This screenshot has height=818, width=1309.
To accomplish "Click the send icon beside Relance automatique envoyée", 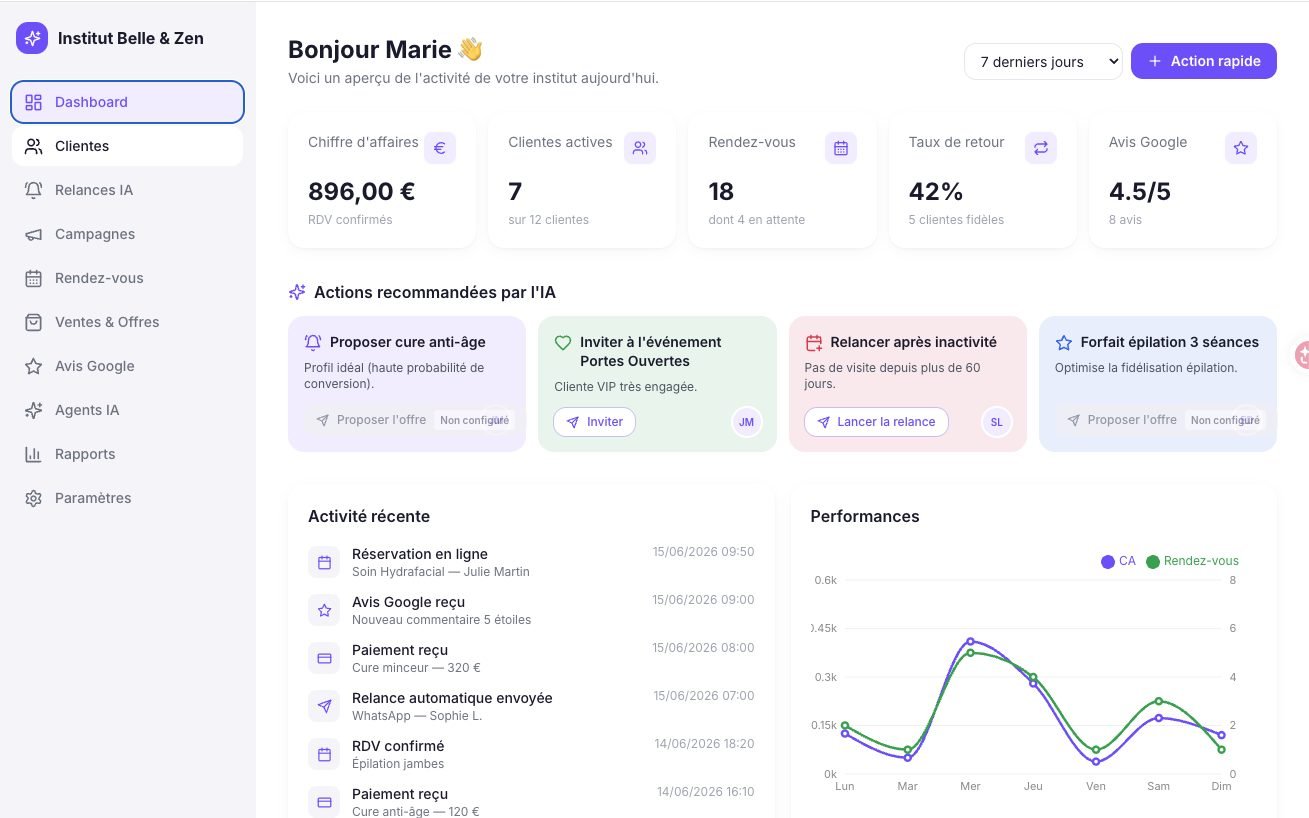I will [324, 707].
